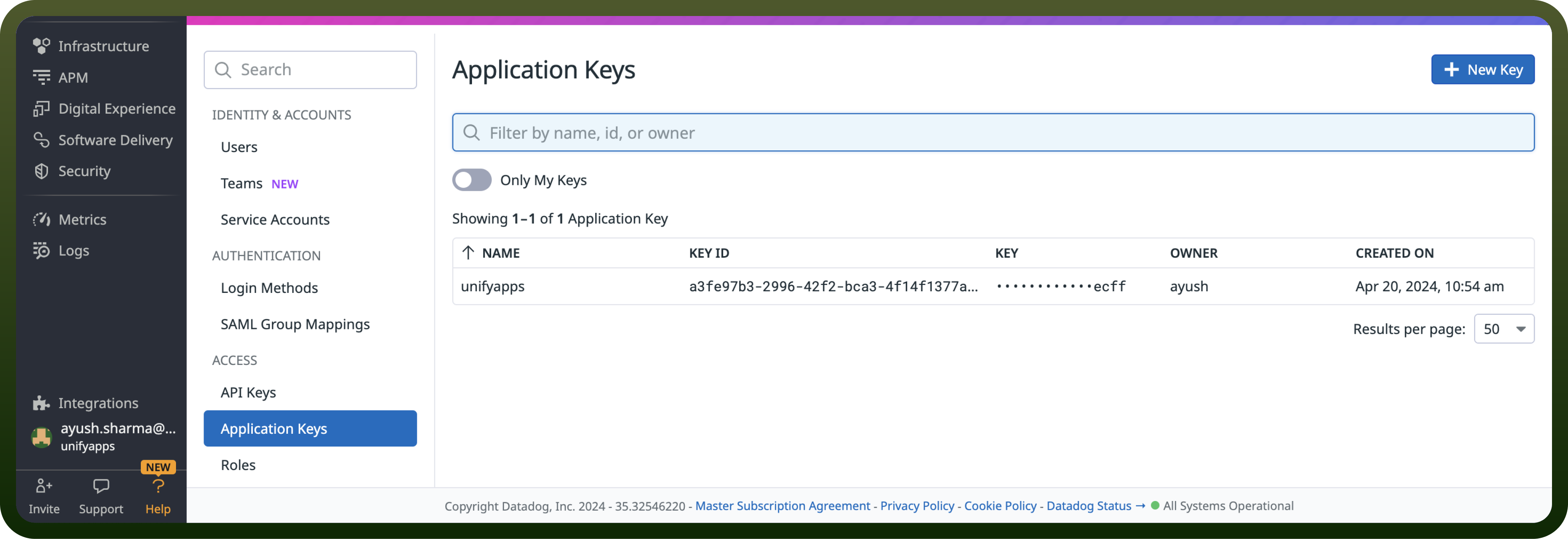Go to Teams settings
The image size is (1568, 539).
pos(242,183)
